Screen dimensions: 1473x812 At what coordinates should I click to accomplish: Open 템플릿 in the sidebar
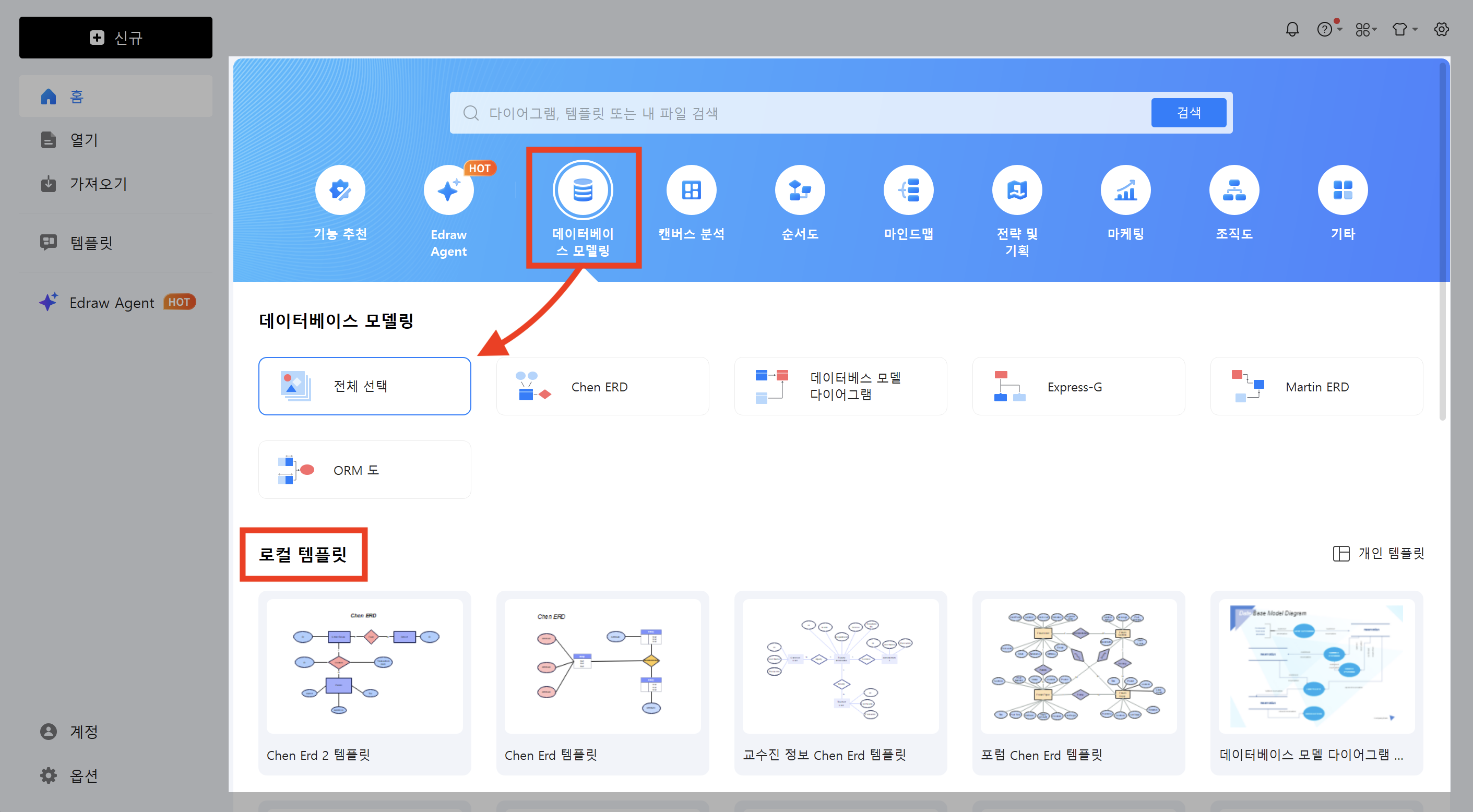pos(91,243)
